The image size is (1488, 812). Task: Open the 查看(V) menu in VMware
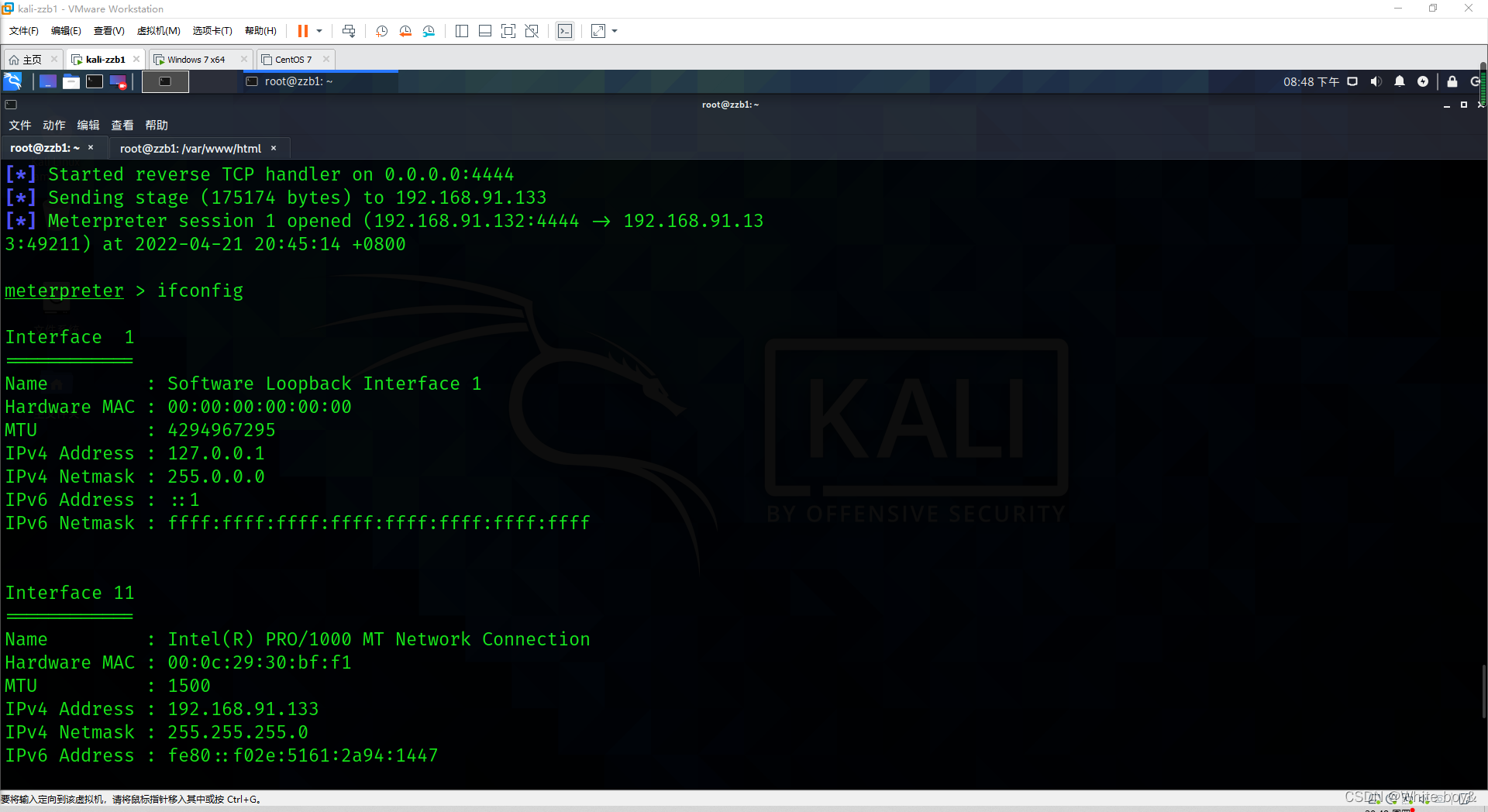coord(108,31)
